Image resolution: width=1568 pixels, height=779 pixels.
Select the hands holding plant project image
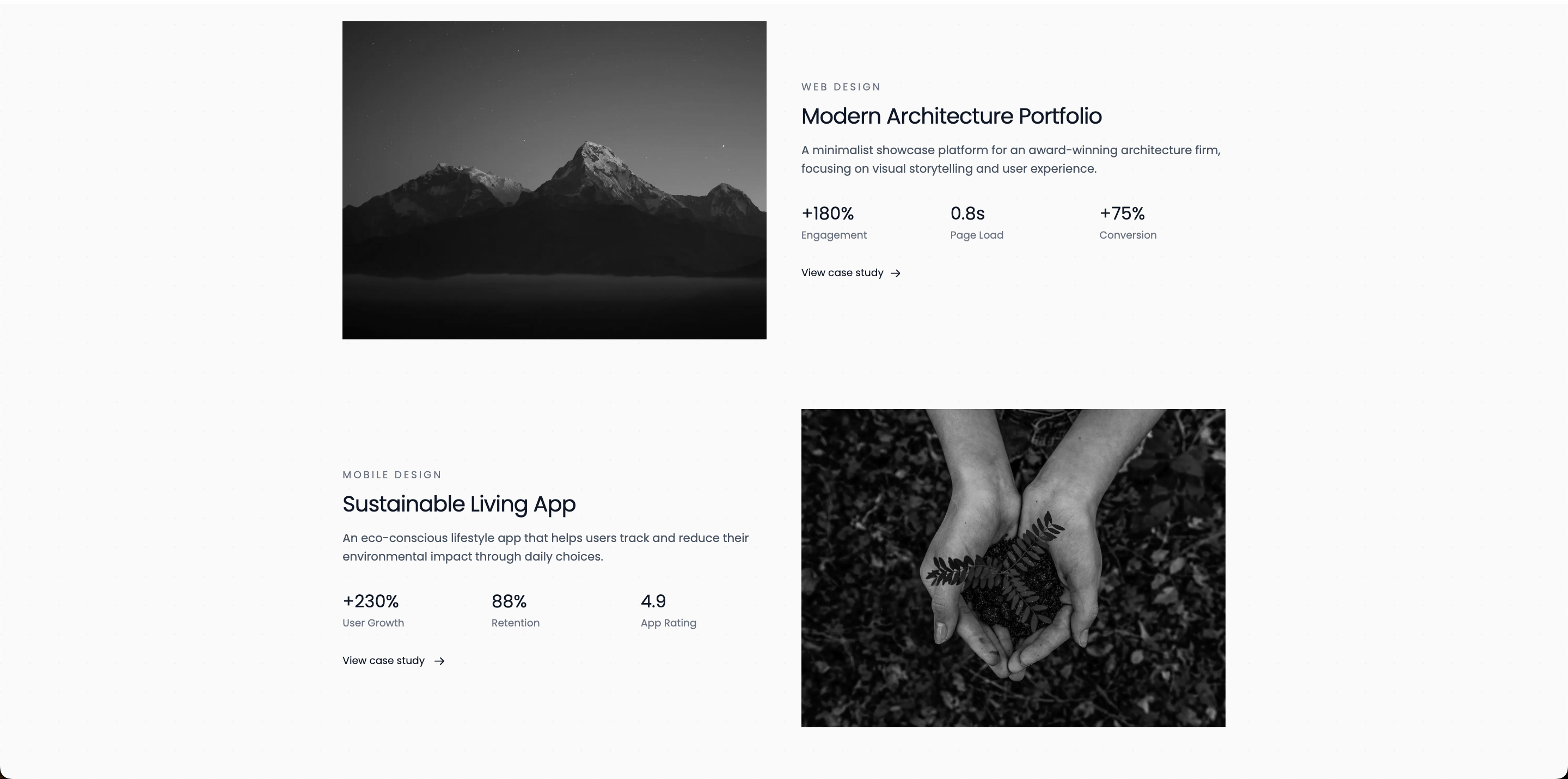tap(1013, 568)
